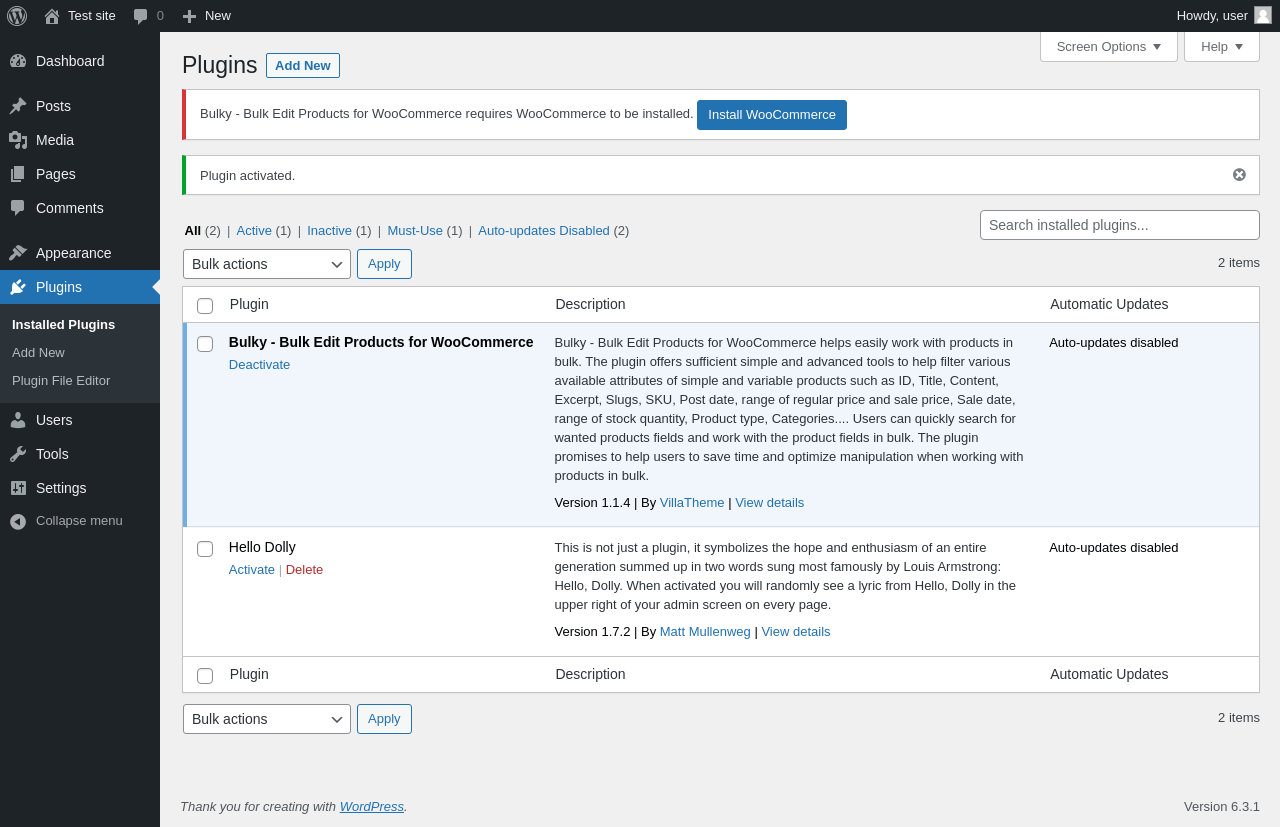The height and width of the screenshot is (827, 1280).
Task: Deactivate the Bulky plugin
Action: tap(259, 364)
